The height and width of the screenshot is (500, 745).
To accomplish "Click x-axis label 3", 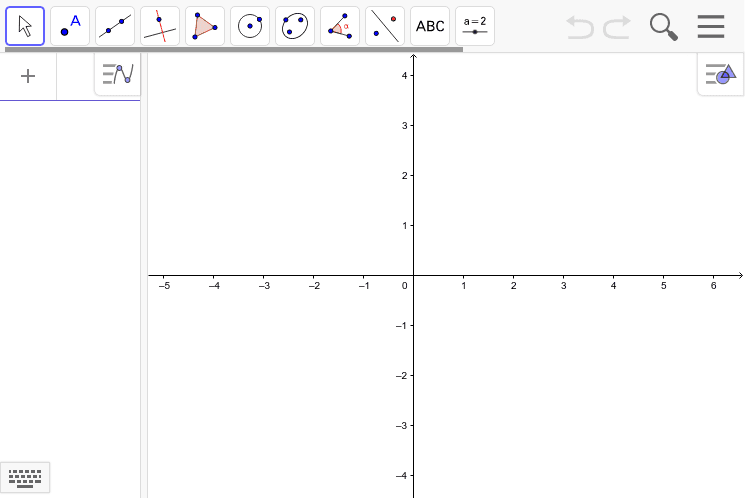I will [564, 286].
